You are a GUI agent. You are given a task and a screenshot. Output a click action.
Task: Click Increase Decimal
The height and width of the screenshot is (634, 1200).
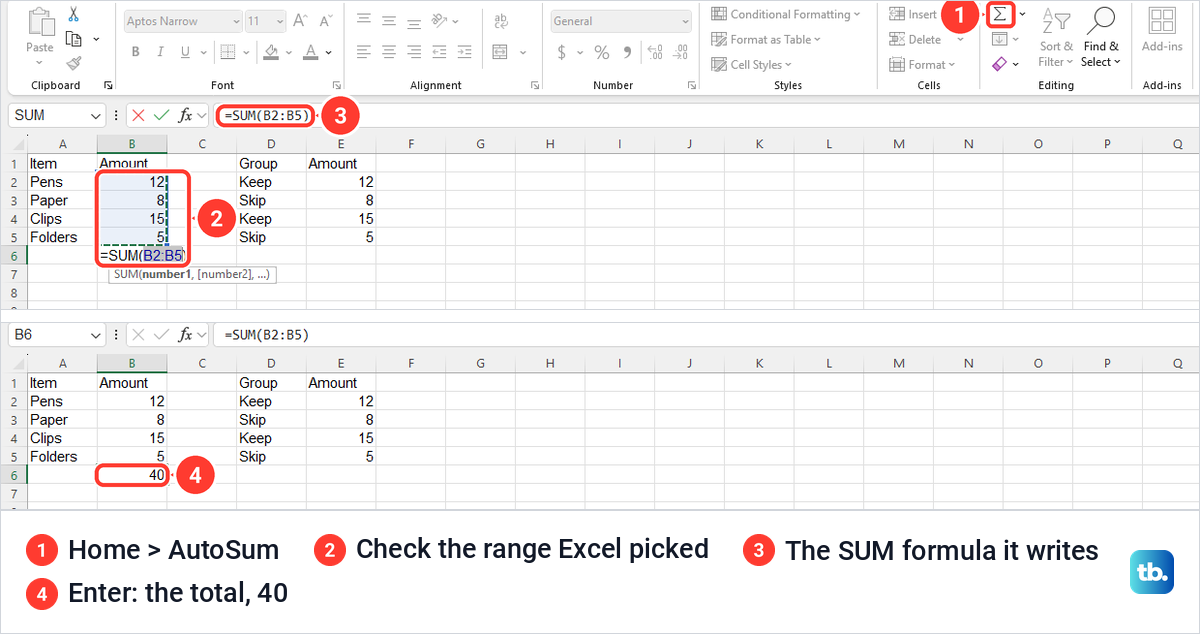pos(655,52)
